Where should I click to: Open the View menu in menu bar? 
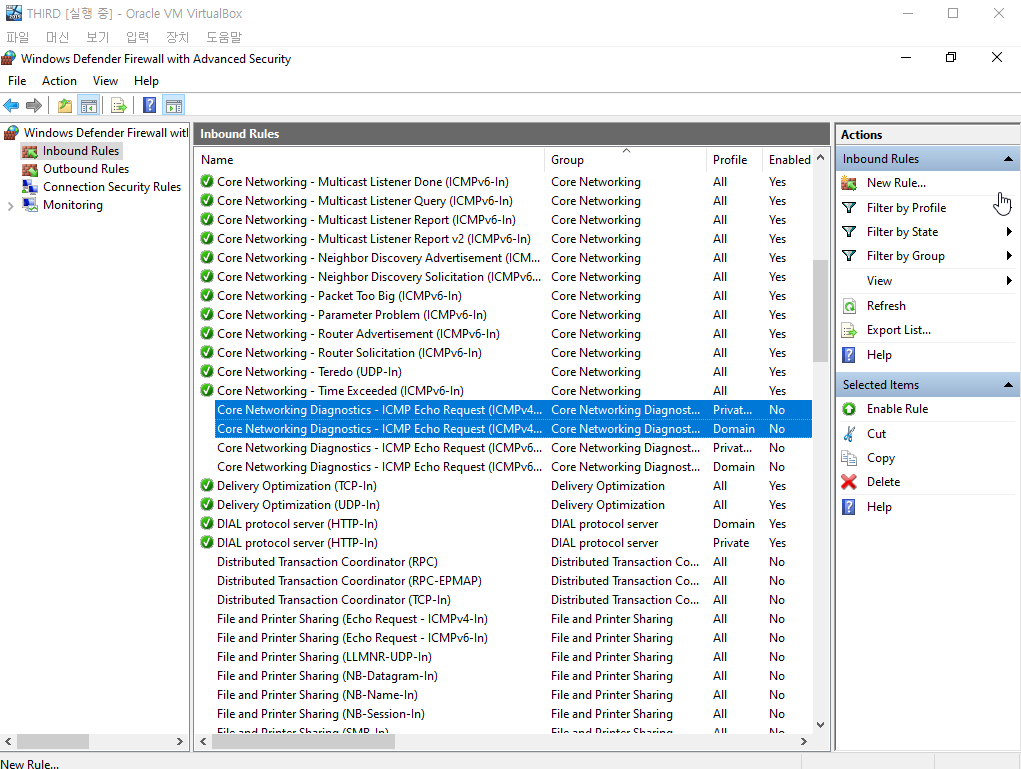click(105, 81)
